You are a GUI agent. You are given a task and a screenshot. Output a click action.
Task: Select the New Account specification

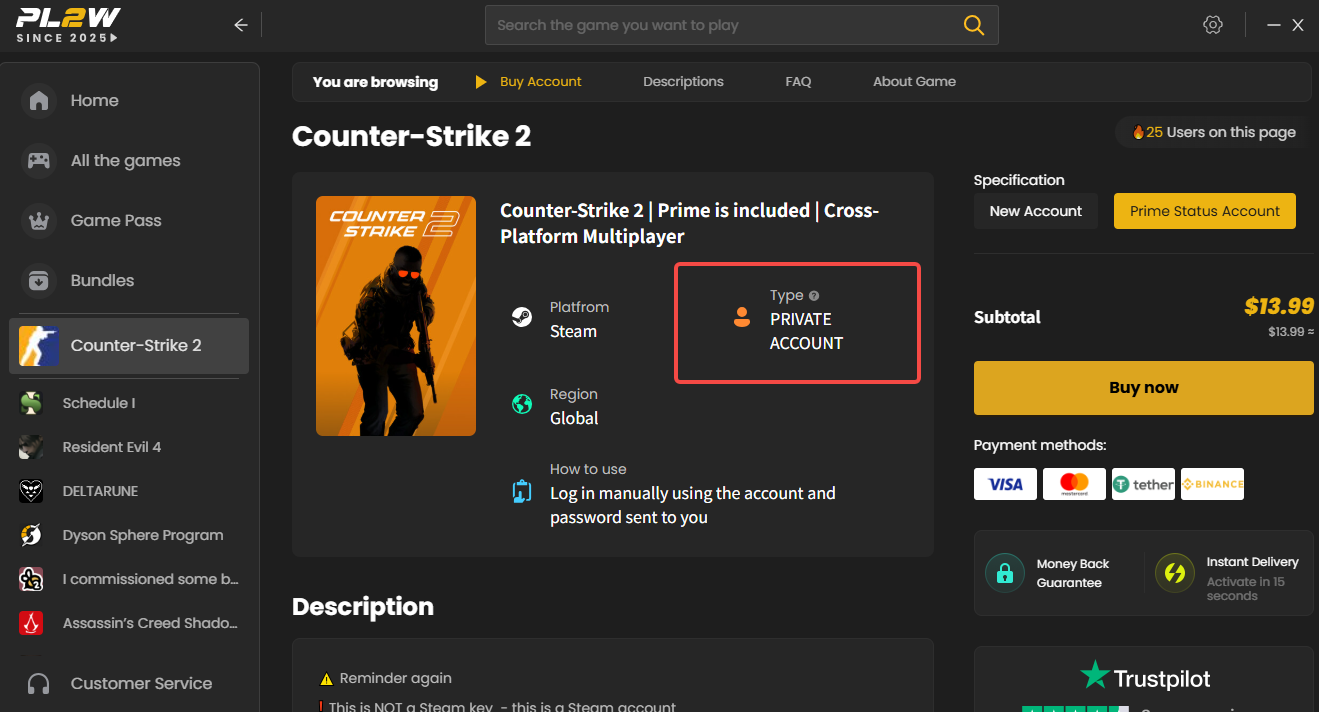pos(1035,211)
